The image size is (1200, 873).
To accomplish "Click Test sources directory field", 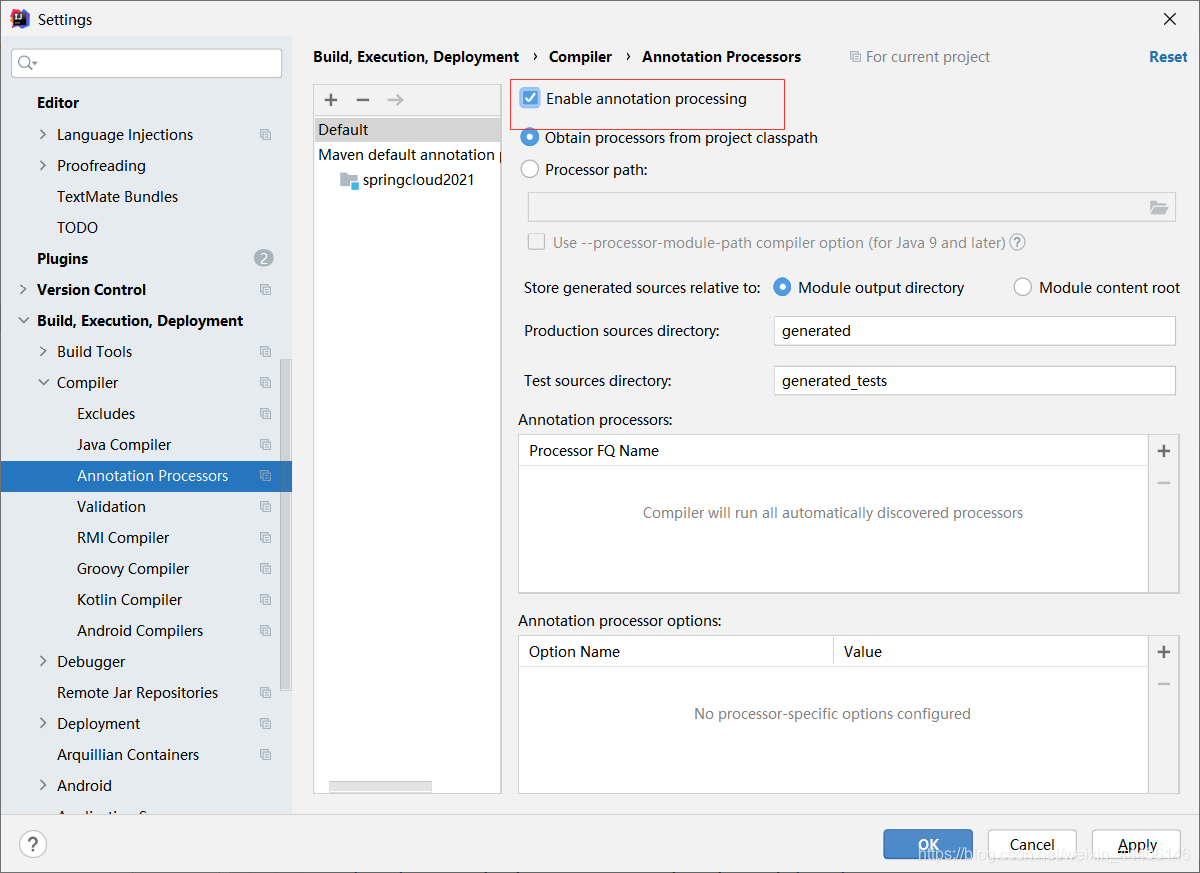I will click(975, 381).
